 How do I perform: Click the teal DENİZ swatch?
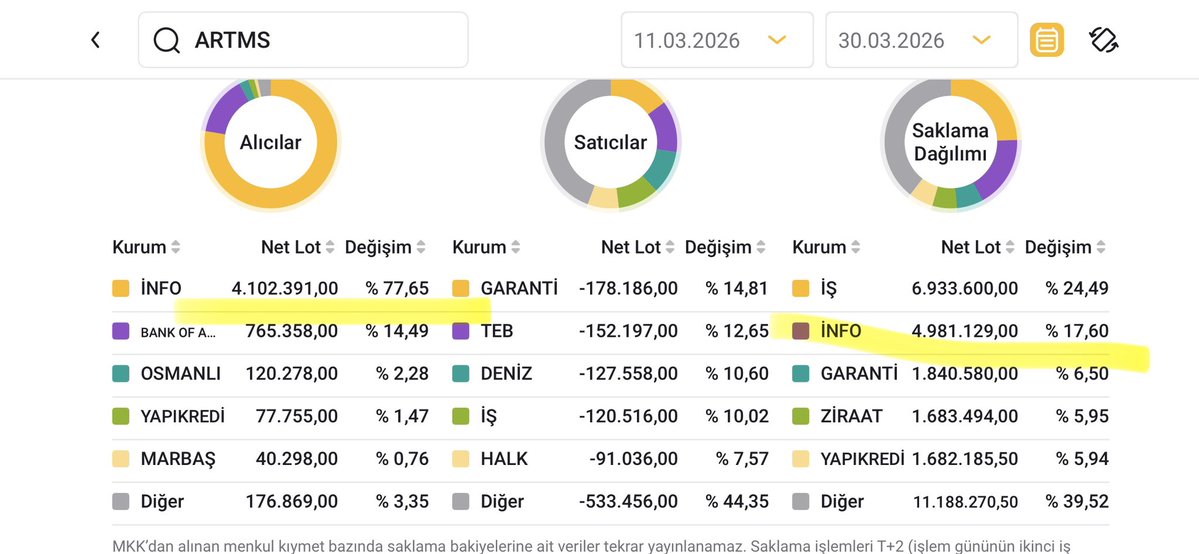[x=460, y=373]
